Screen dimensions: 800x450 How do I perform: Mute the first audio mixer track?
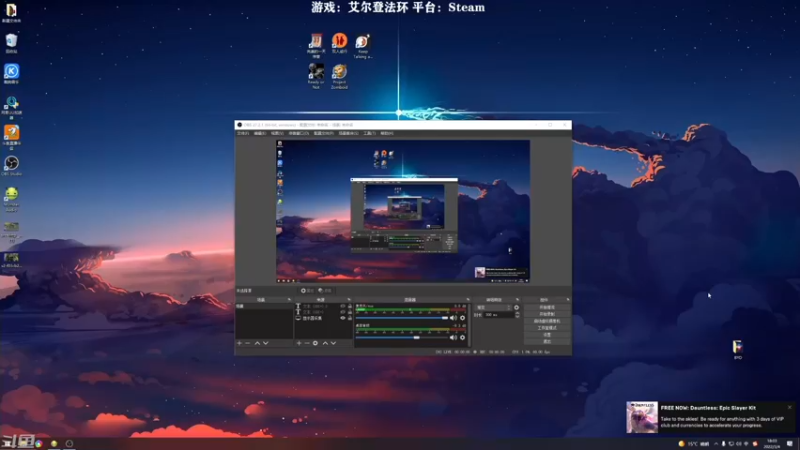(x=453, y=318)
